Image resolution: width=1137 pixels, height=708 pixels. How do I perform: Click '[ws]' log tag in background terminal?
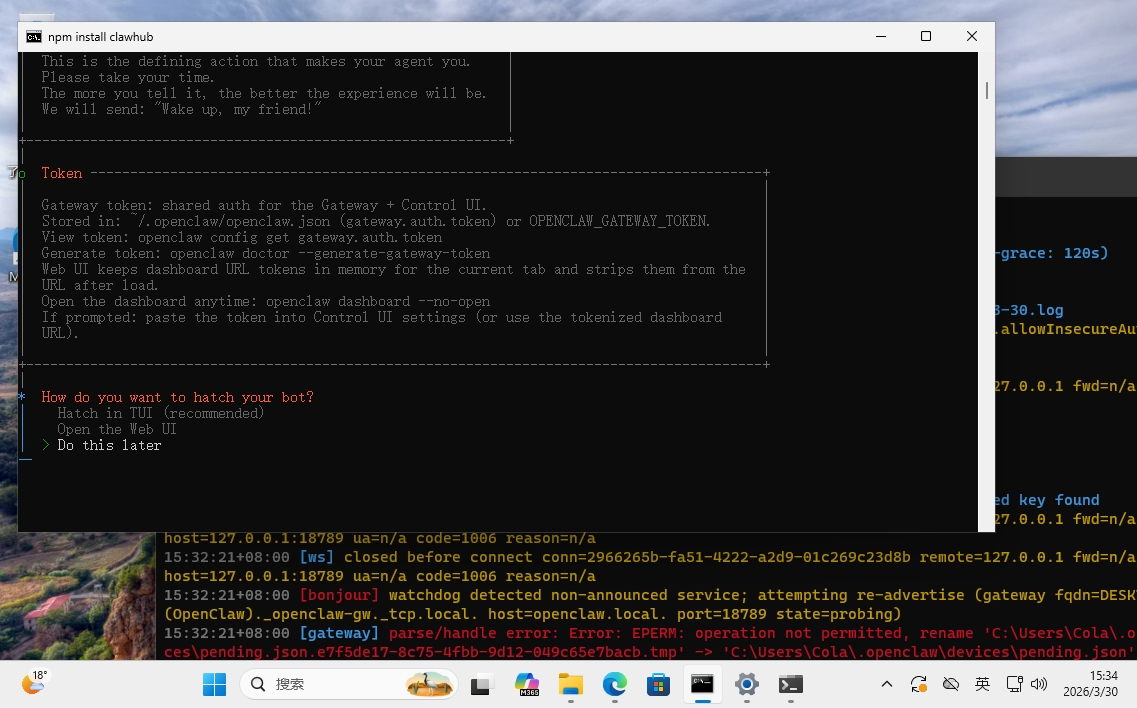click(x=317, y=557)
